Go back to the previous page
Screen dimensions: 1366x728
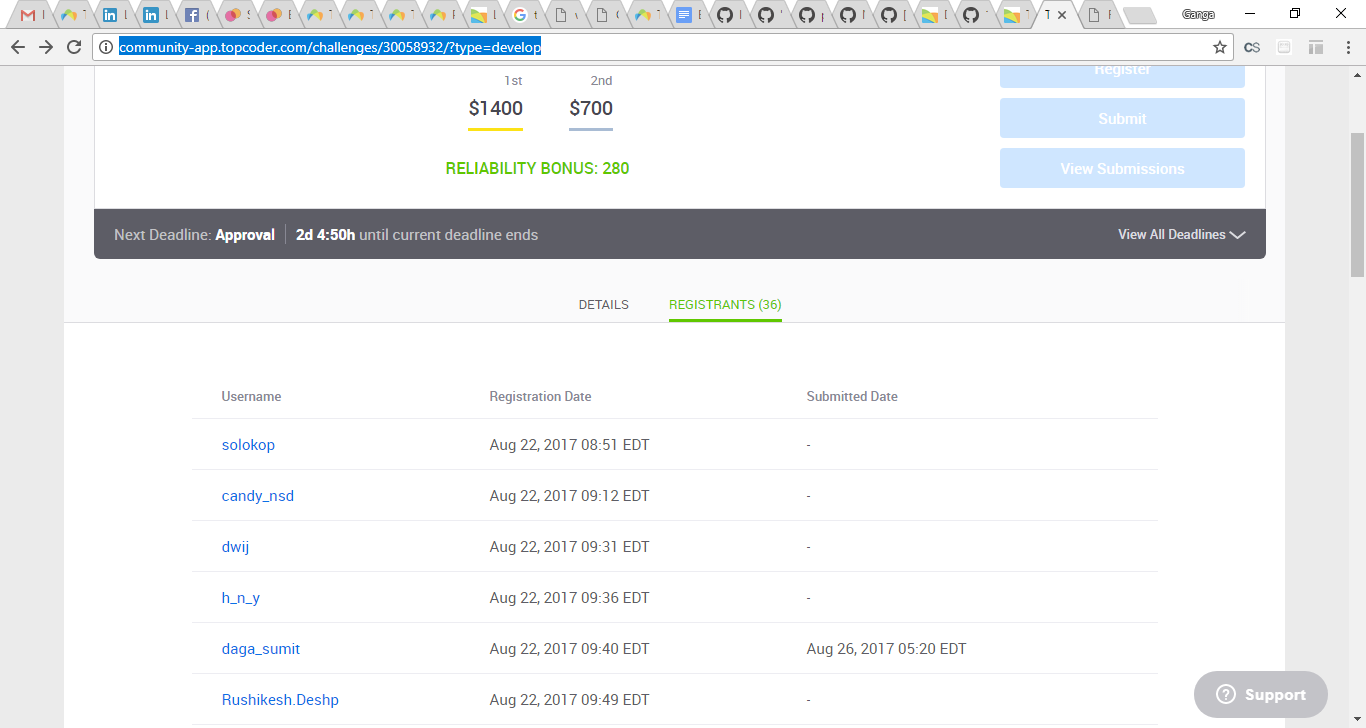coord(18,47)
